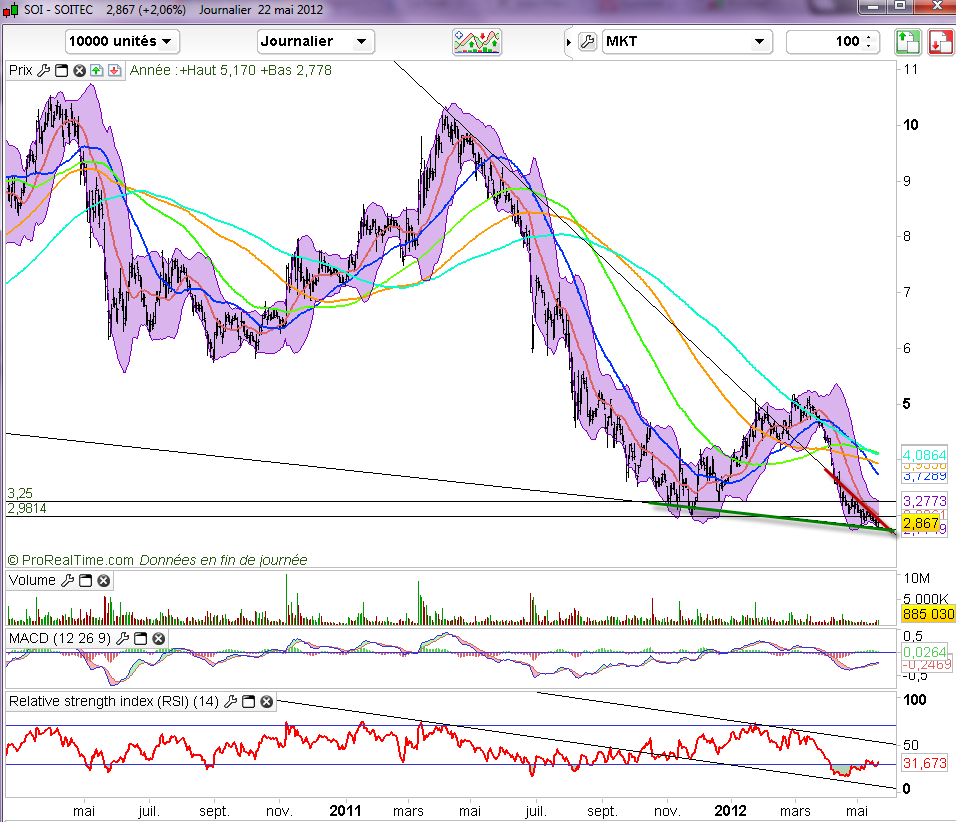Open the 10000 unités dropdown

(x=122, y=41)
